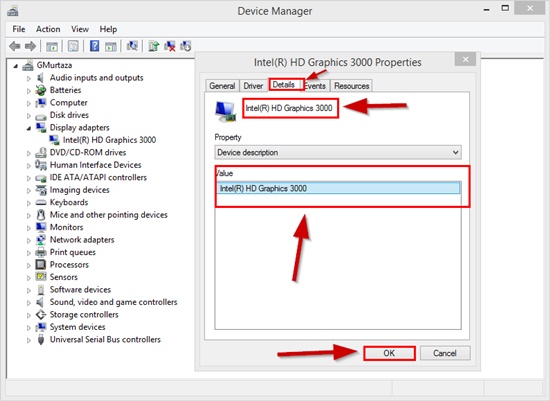The image size is (550, 401).
Task: Click the Cancel button
Action: [445, 353]
